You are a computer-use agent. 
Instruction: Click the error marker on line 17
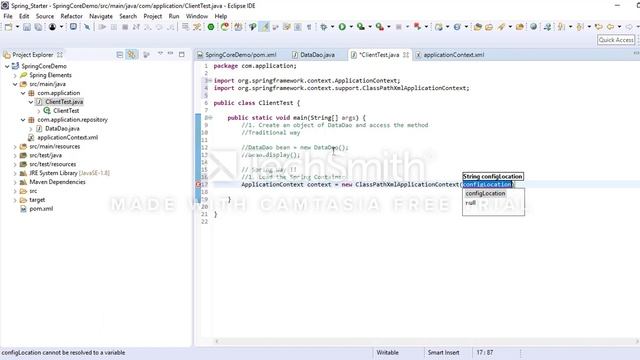[x=198, y=184]
